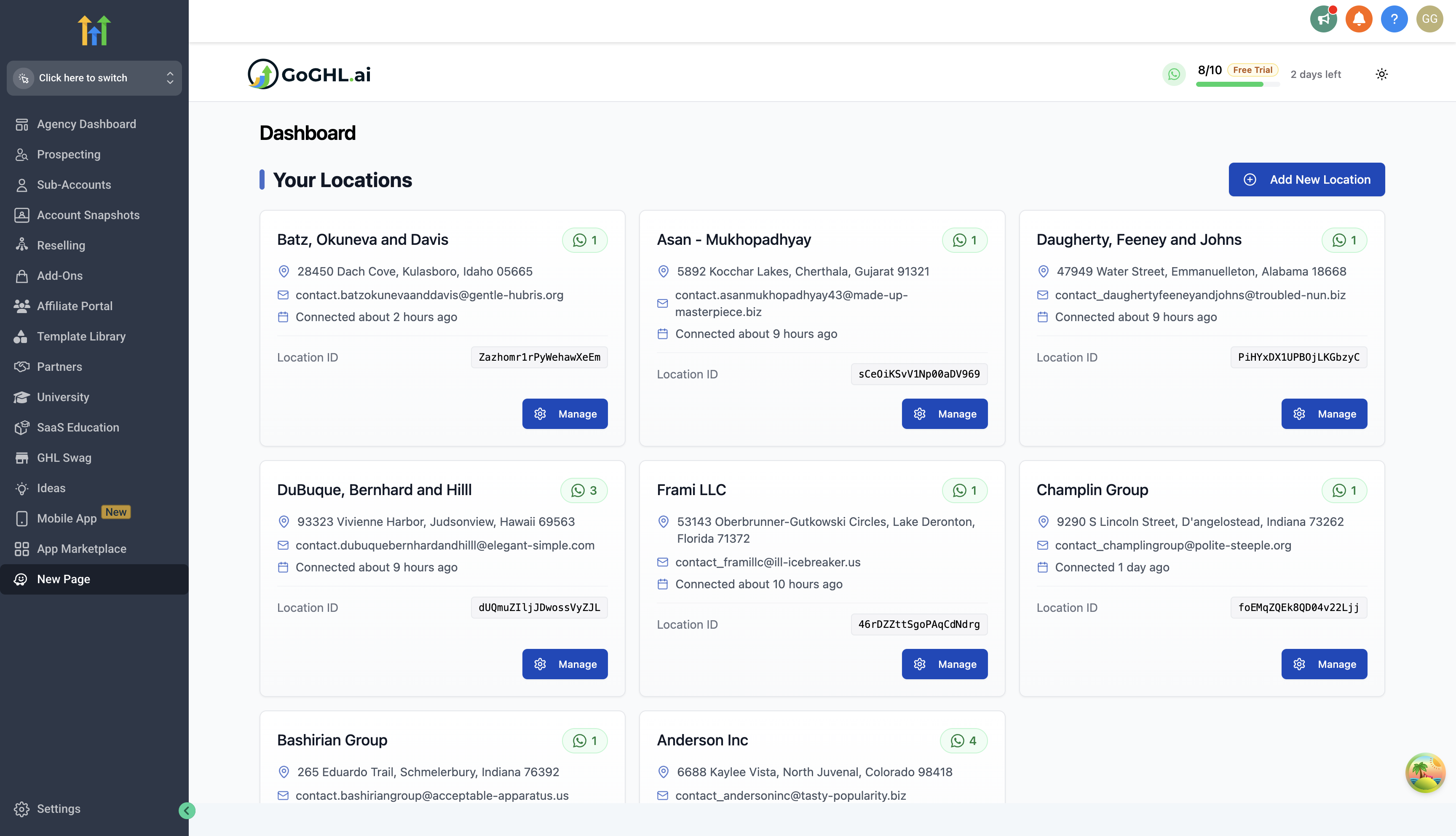The image size is (1456, 836).
Task: Click location ID PiHYxDX1UPBOjLKGbzyC
Action: tap(1299, 357)
